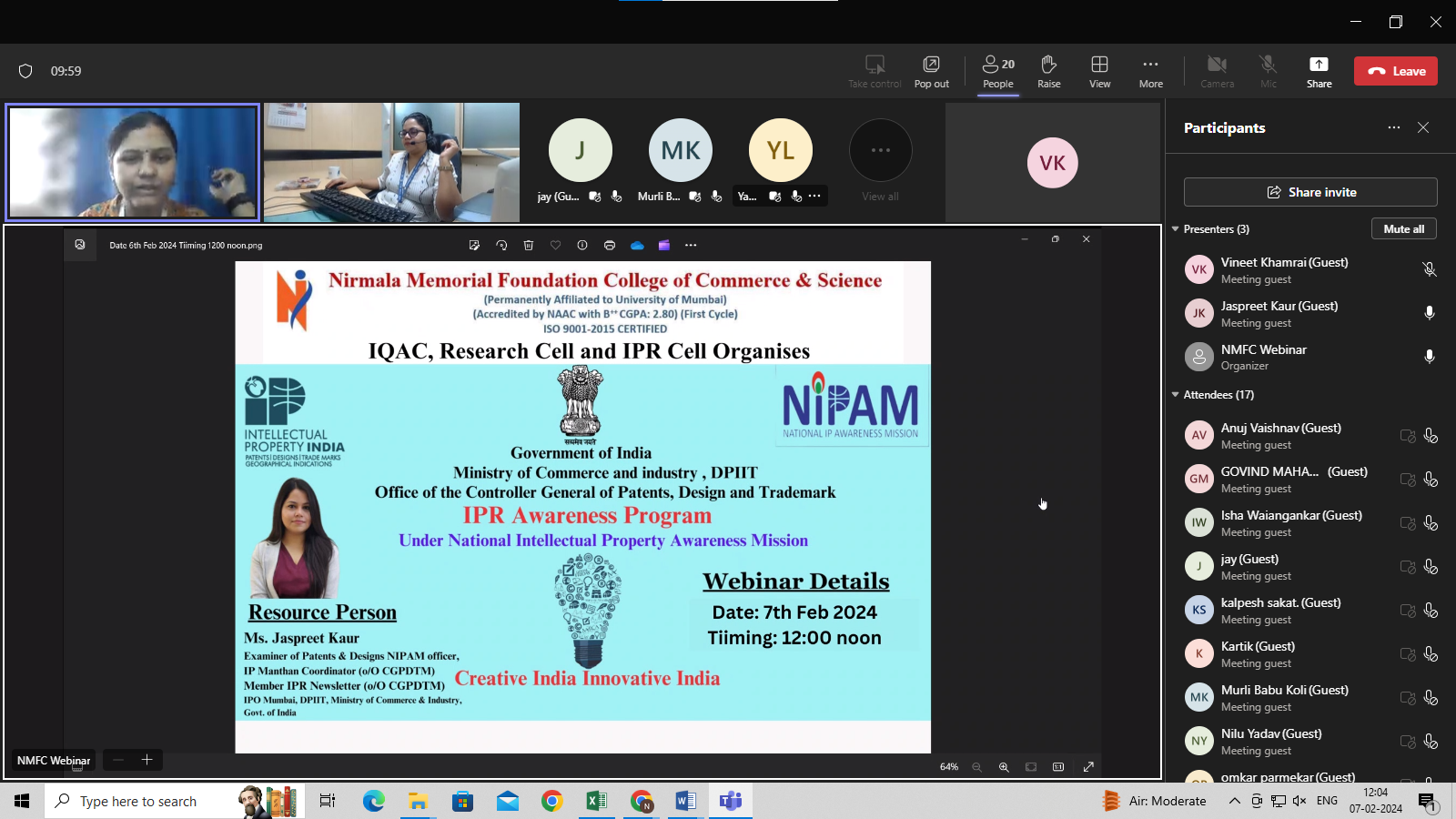Select the speaker's video thumbnail
Viewport: 1456px width, 819px height.
pos(133,162)
